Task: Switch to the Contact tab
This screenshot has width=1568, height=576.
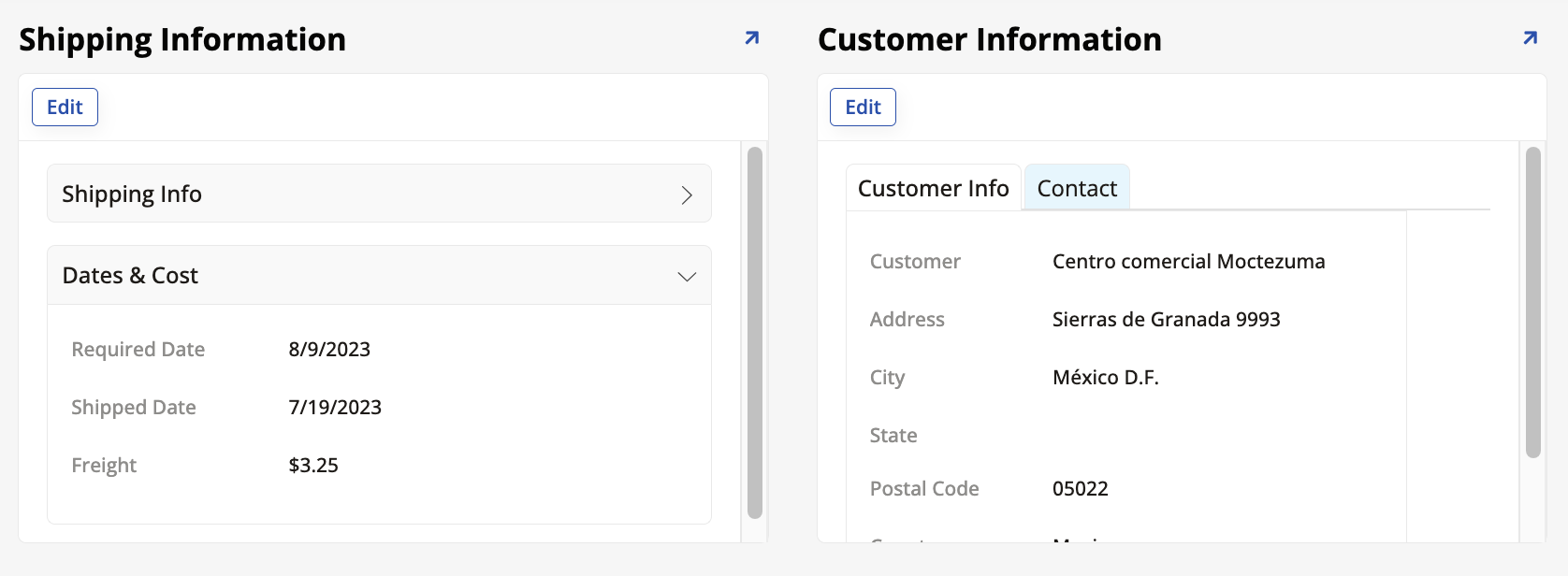Action: coord(1077,189)
